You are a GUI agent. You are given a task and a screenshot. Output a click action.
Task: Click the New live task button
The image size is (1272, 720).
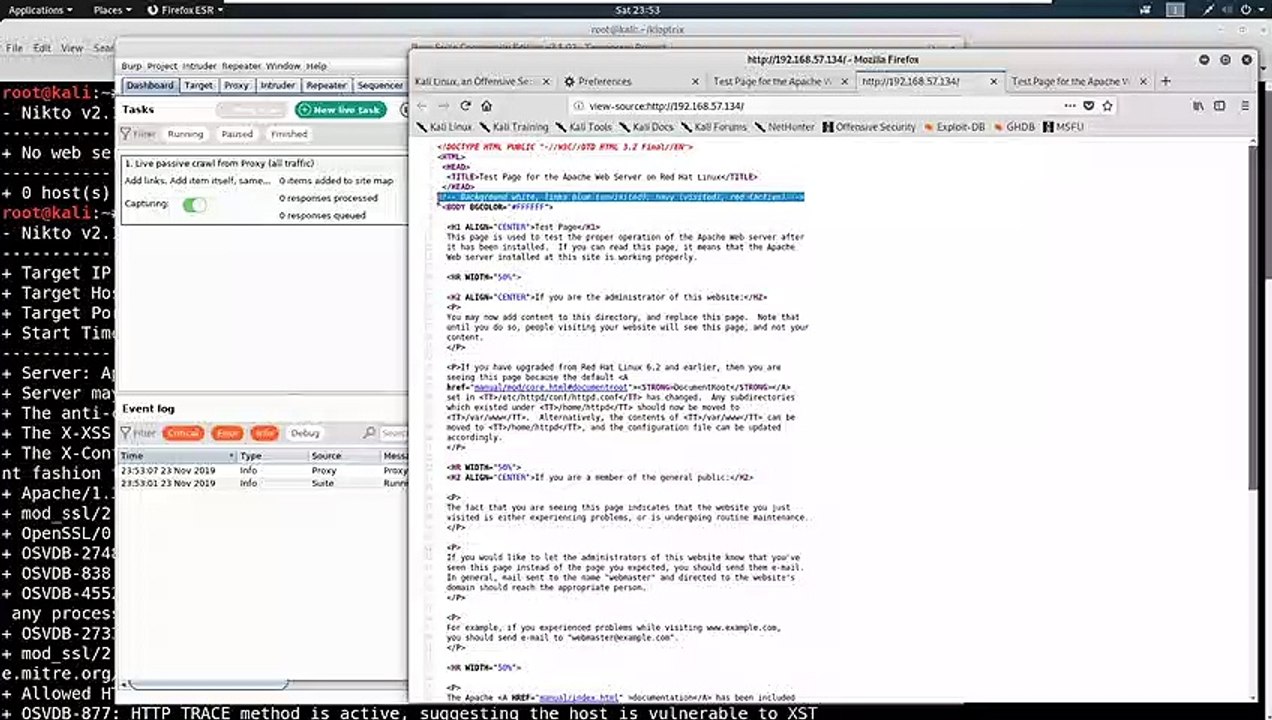click(x=340, y=110)
